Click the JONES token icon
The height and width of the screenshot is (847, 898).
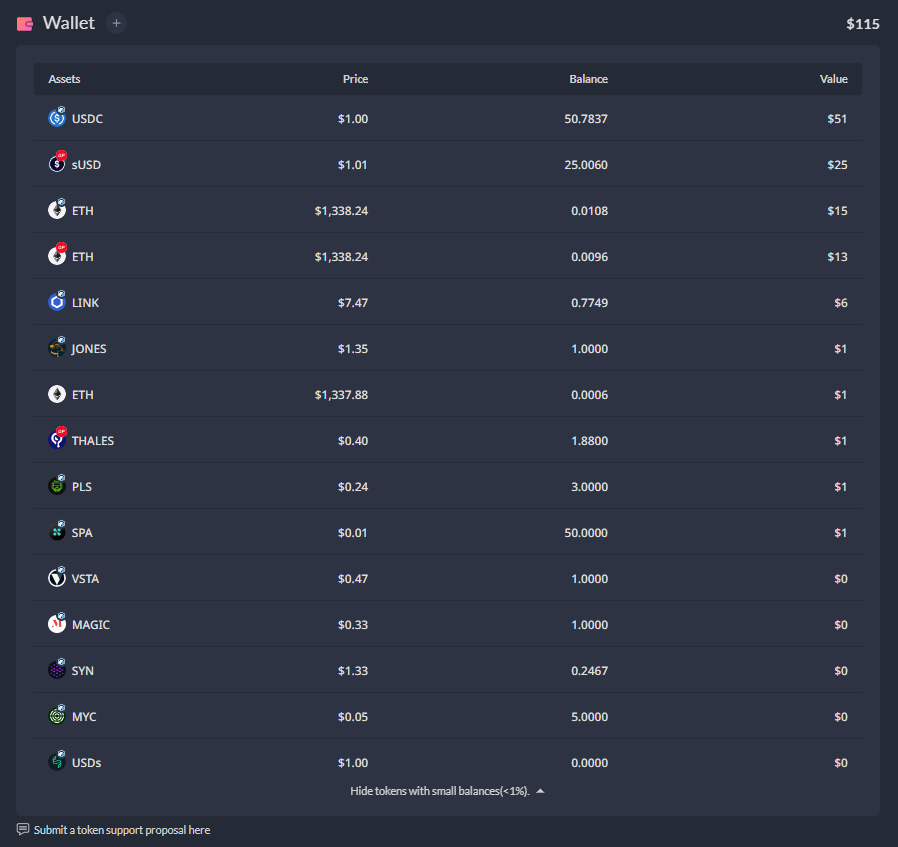coord(57,348)
